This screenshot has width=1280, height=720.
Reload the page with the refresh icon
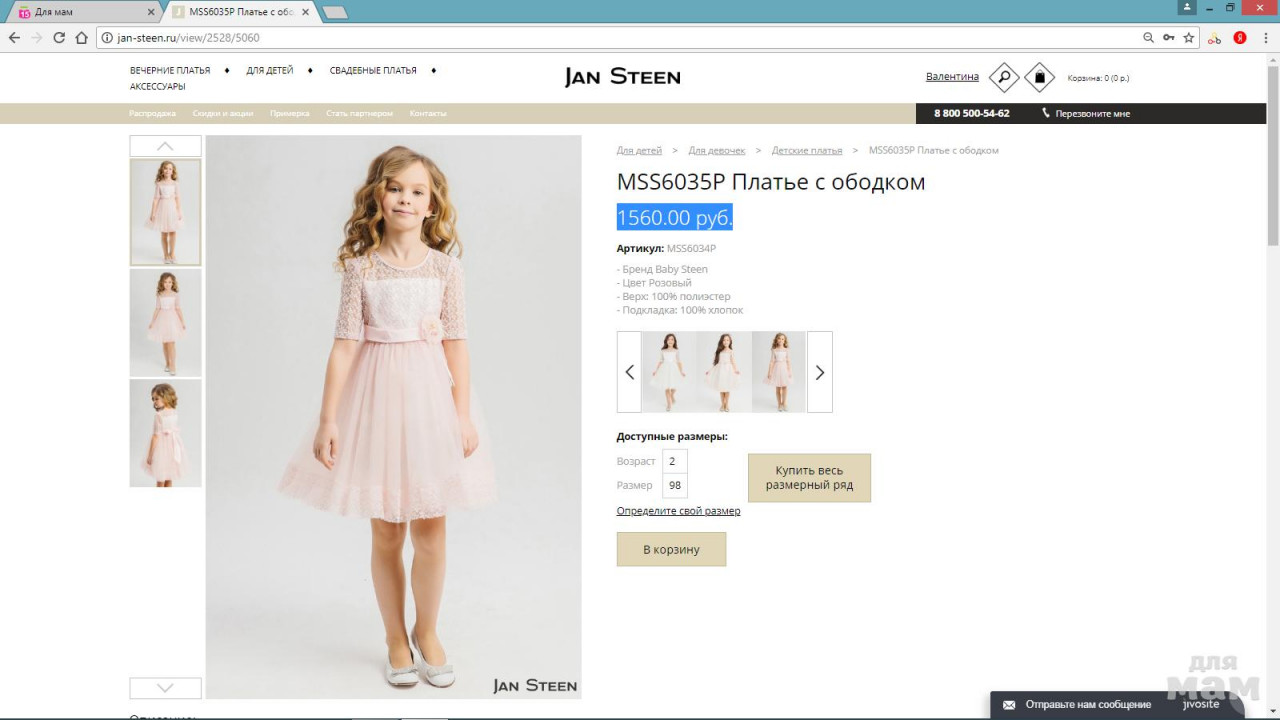coord(59,38)
